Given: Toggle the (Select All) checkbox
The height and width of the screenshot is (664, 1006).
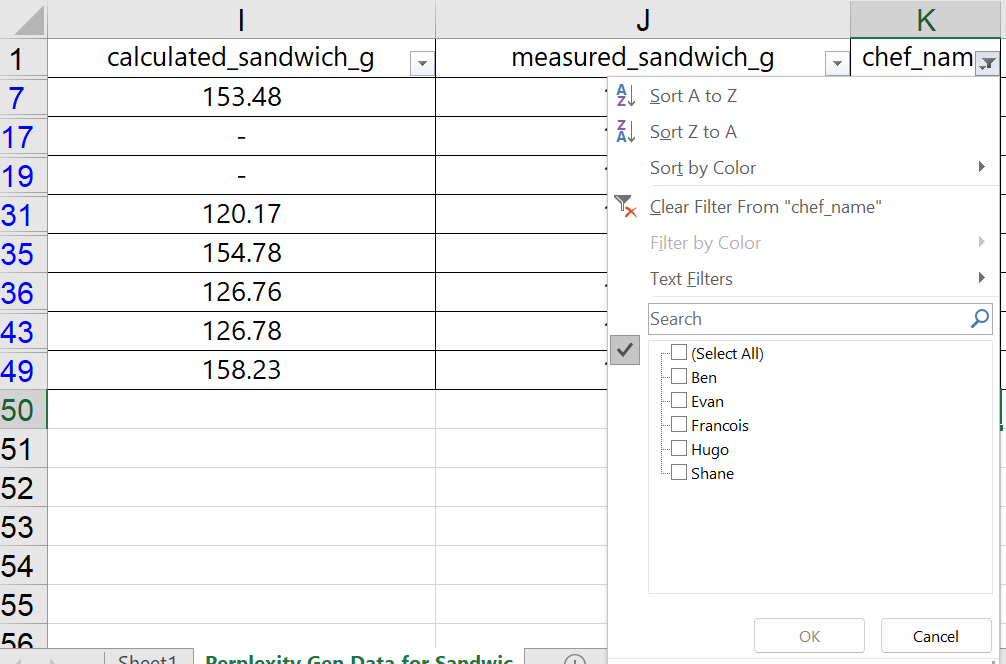Looking at the screenshot, I should pyautogui.click(x=679, y=353).
